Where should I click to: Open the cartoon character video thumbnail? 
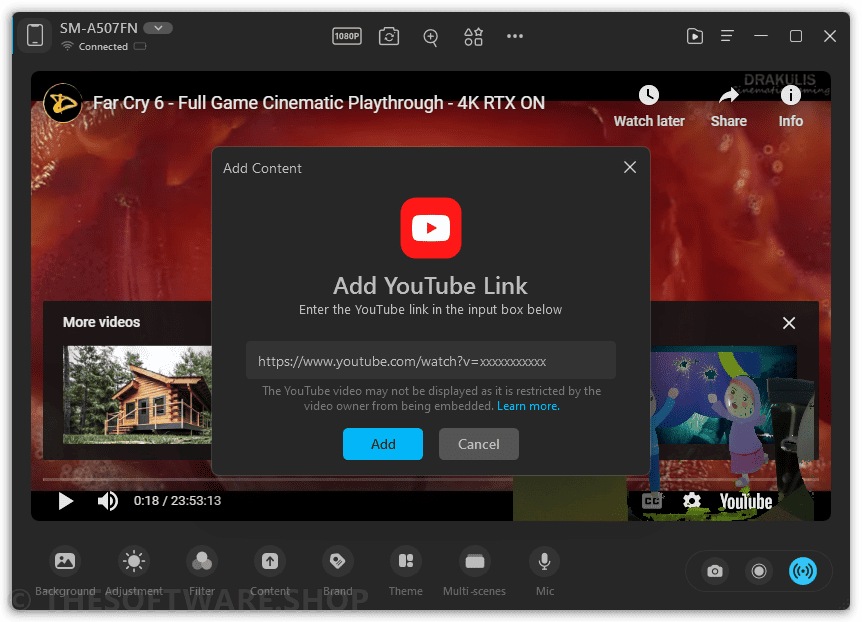(x=723, y=395)
